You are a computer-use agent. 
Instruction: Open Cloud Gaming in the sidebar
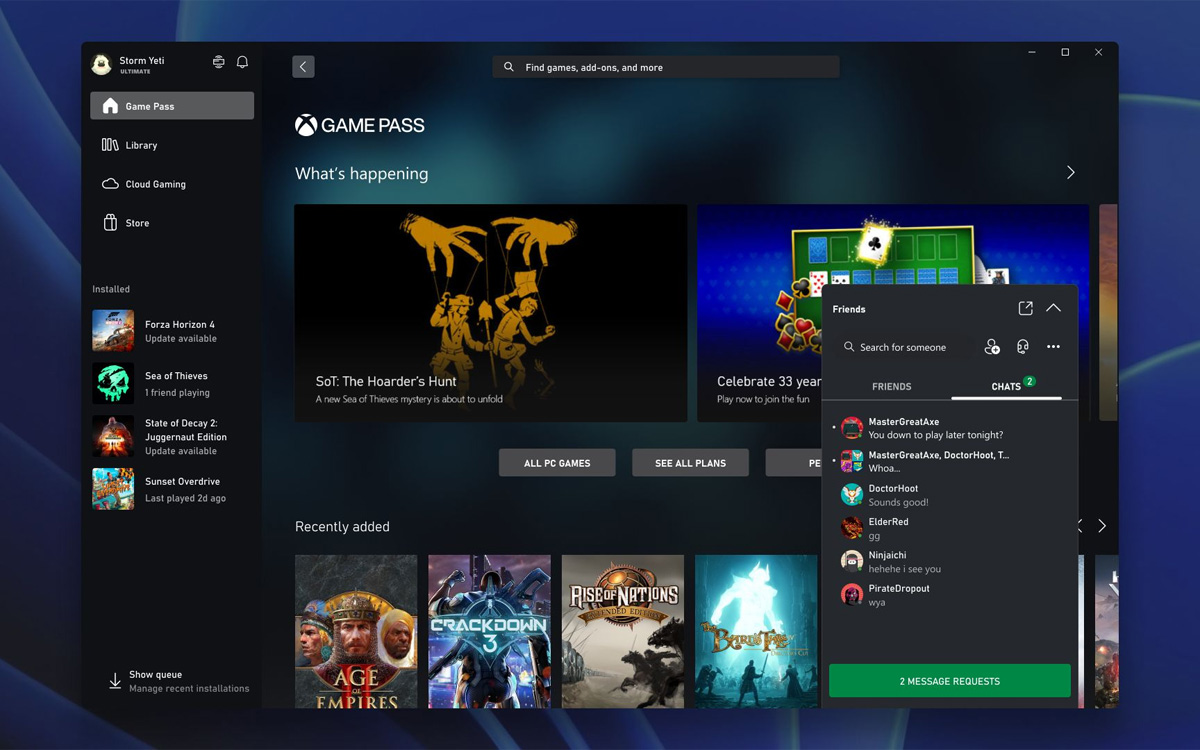[172, 184]
